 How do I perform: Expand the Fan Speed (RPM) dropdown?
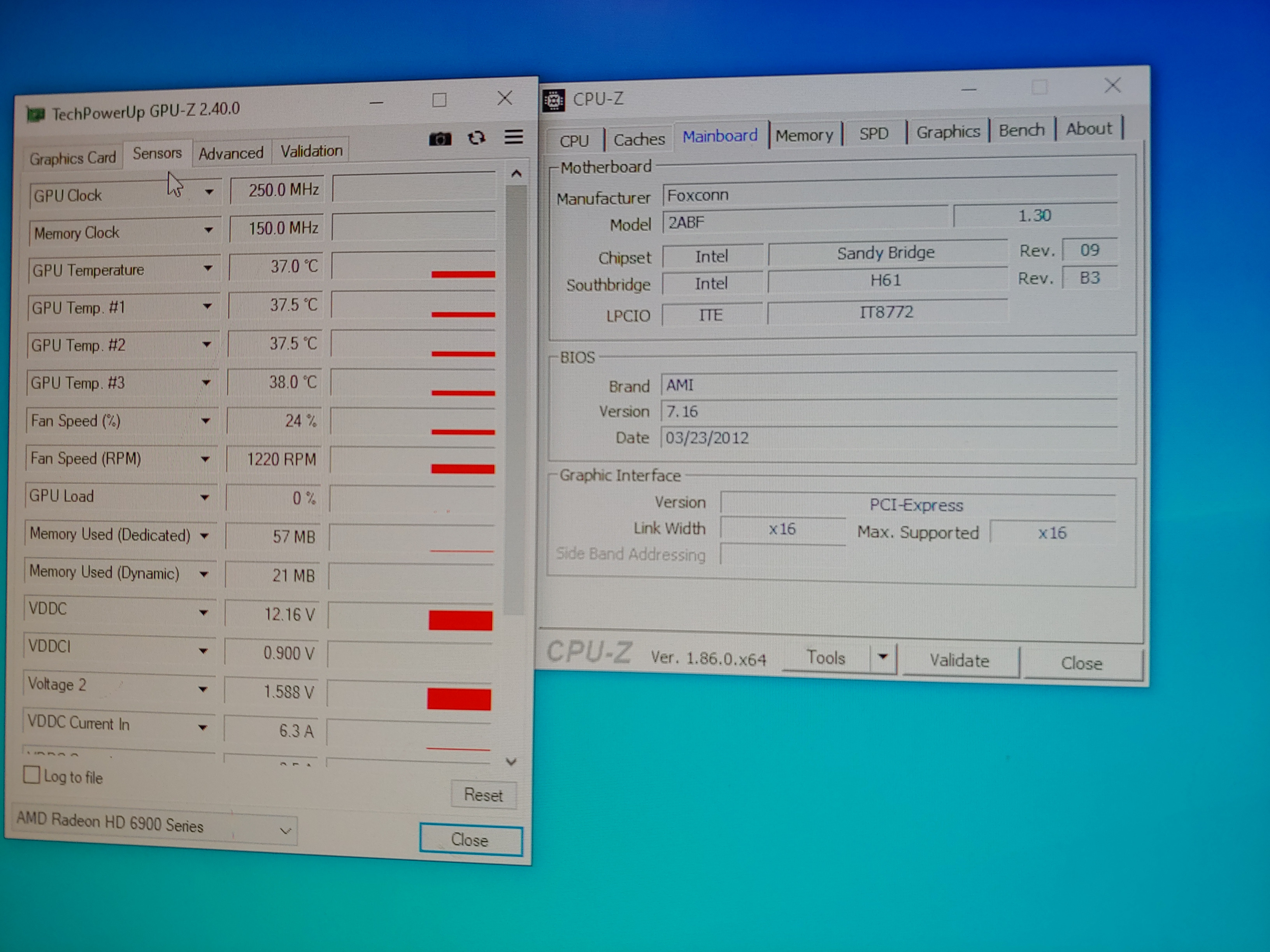205,459
